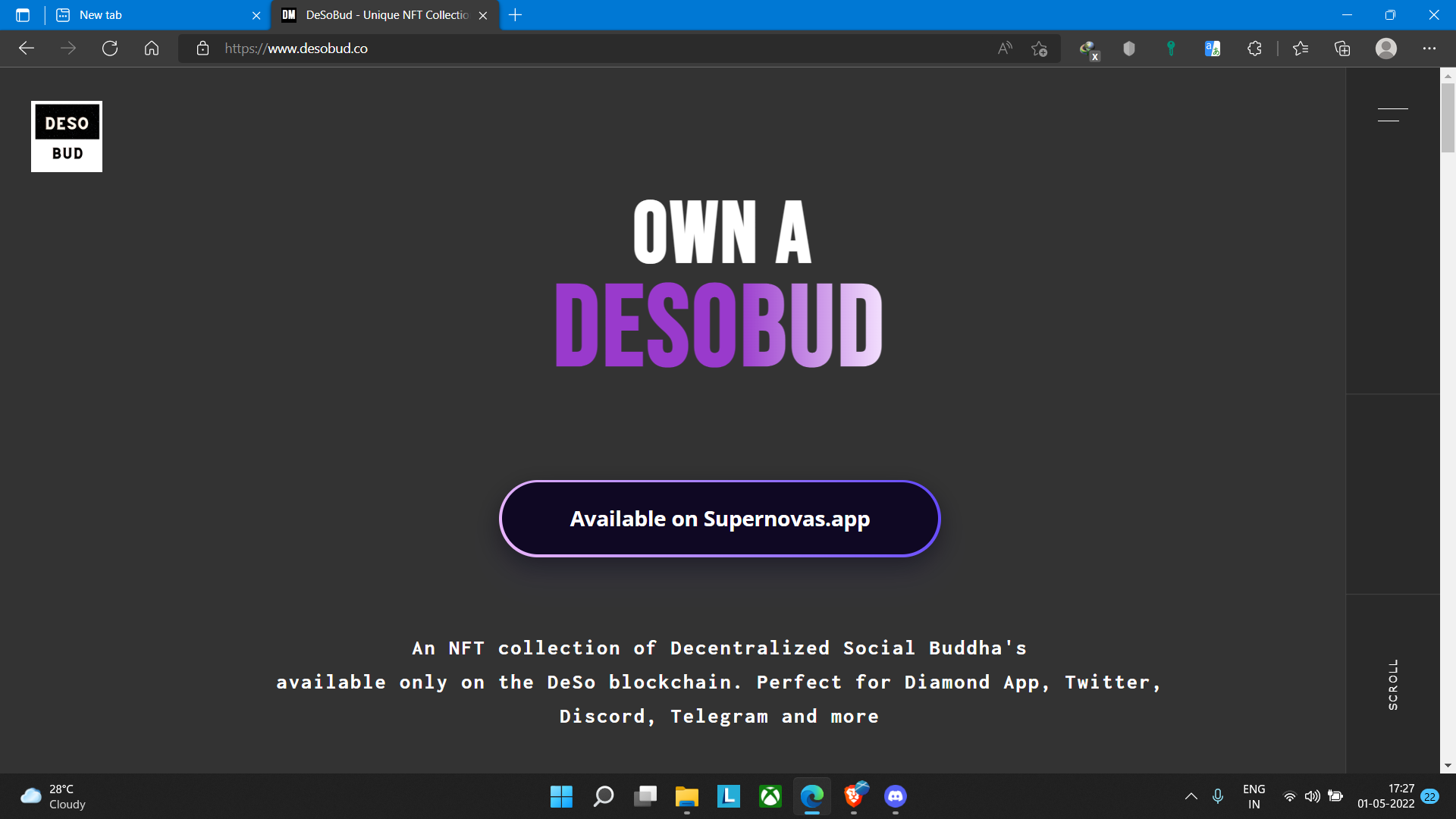Open the user profile icon
Screen dimensions: 1456x819
(1386, 49)
